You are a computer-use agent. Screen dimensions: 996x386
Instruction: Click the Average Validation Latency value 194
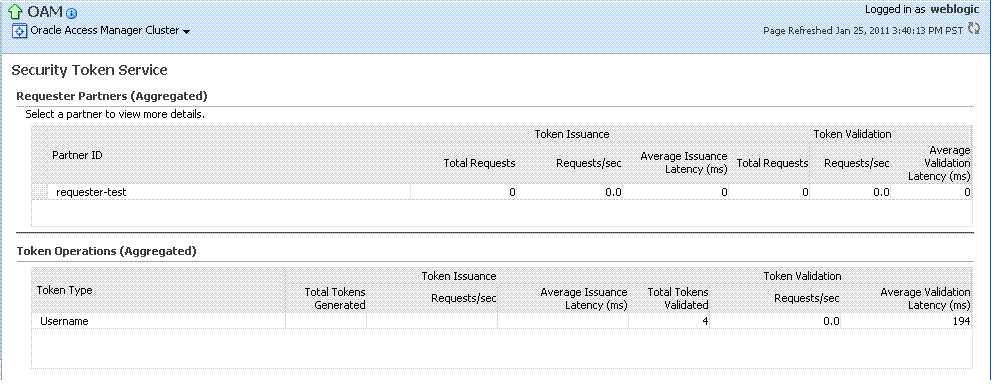tap(962, 321)
